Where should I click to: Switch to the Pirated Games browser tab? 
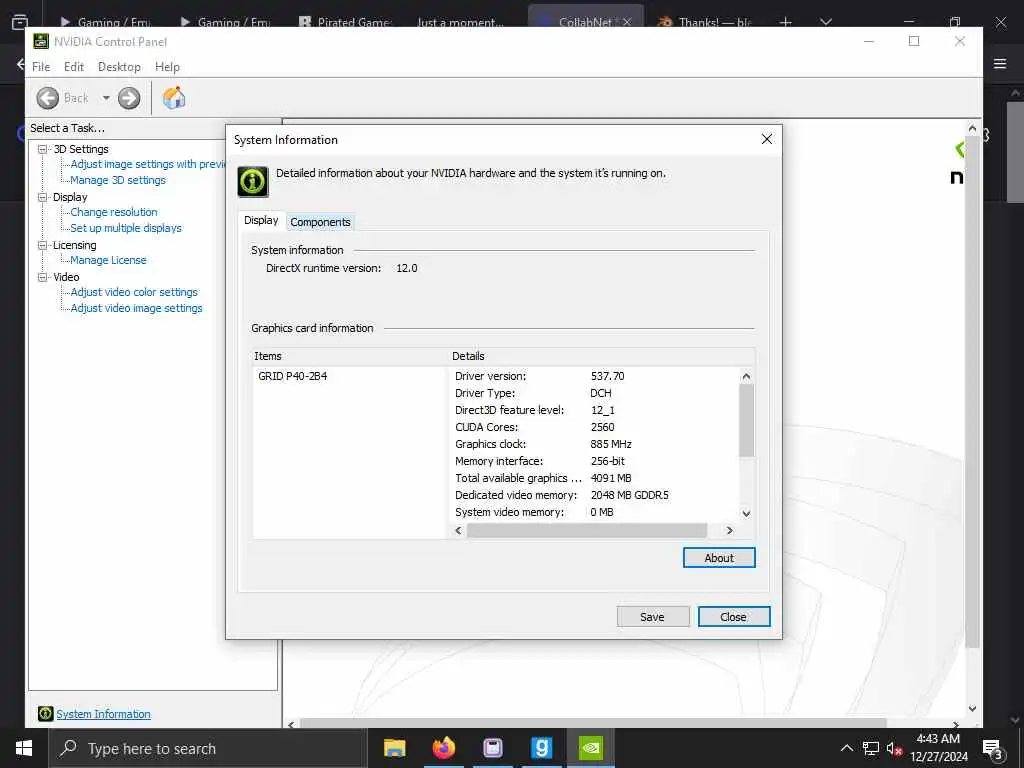[x=346, y=22]
